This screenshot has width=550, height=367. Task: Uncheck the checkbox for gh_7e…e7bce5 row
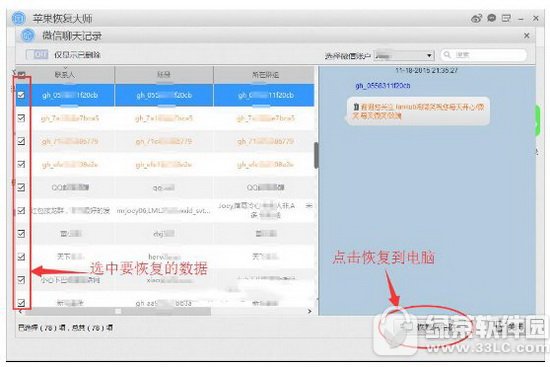point(21,118)
